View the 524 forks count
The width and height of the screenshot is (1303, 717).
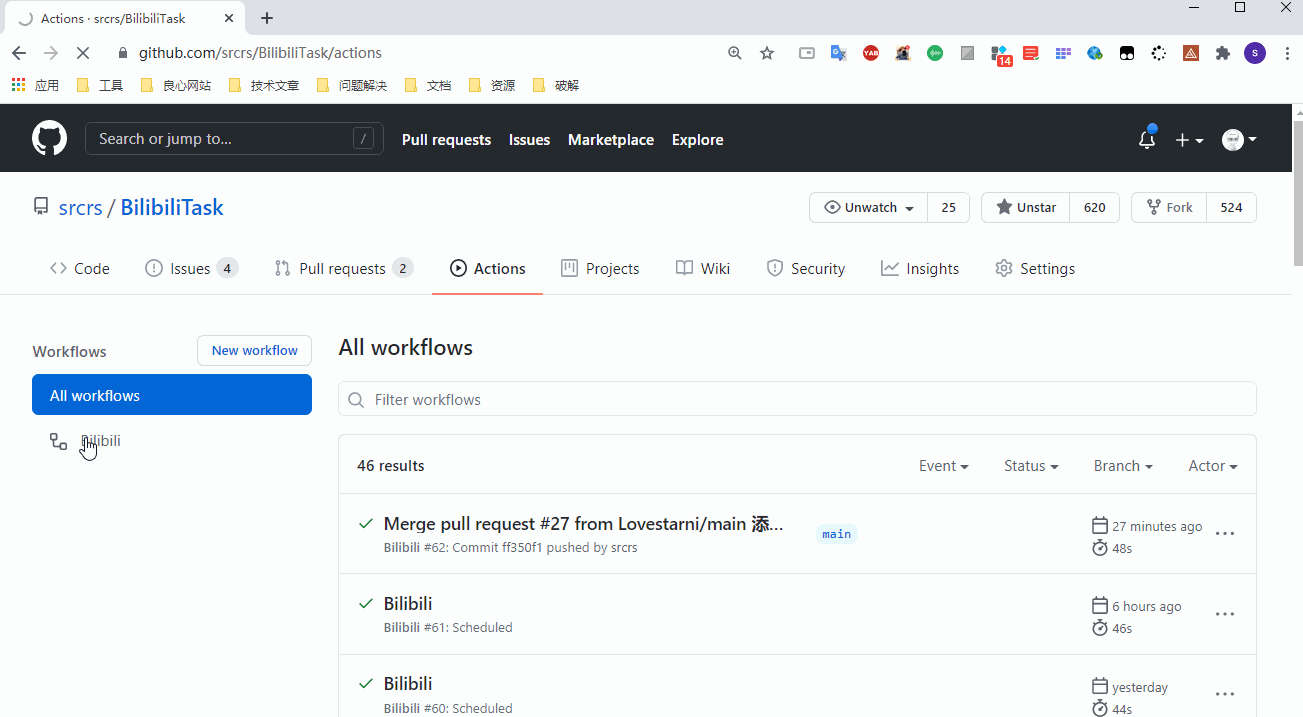click(1231, 208)
